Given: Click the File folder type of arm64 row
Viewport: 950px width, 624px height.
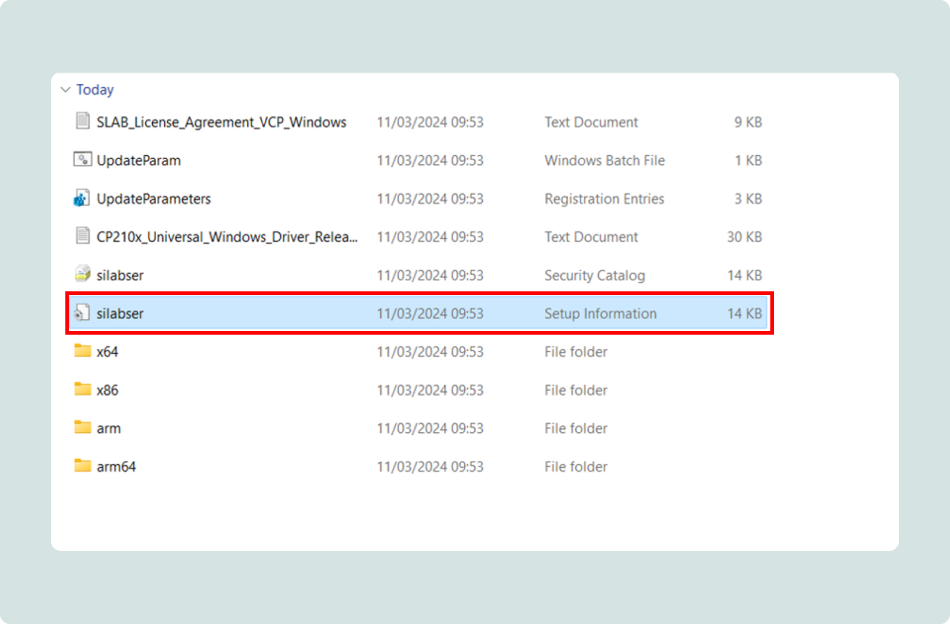Looking at the screenshot, I should [x=576, y=466].
